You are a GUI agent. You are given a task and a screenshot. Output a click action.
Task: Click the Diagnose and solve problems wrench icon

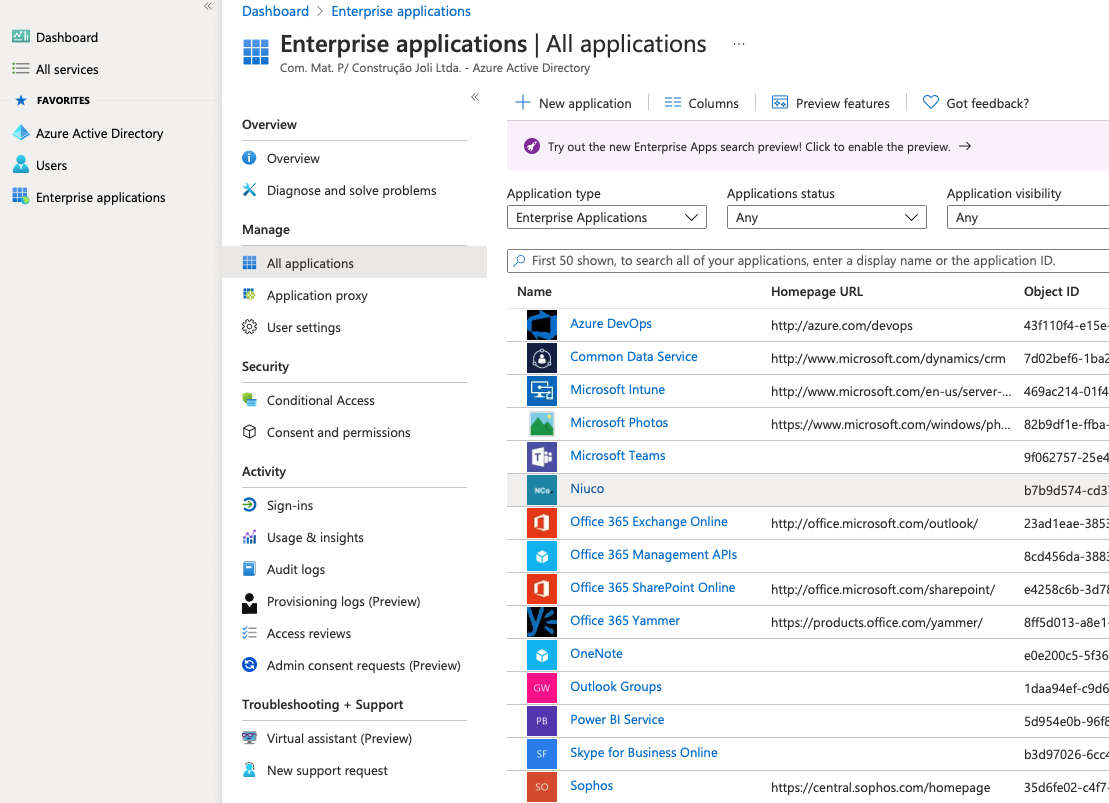[x=249, y=190]
